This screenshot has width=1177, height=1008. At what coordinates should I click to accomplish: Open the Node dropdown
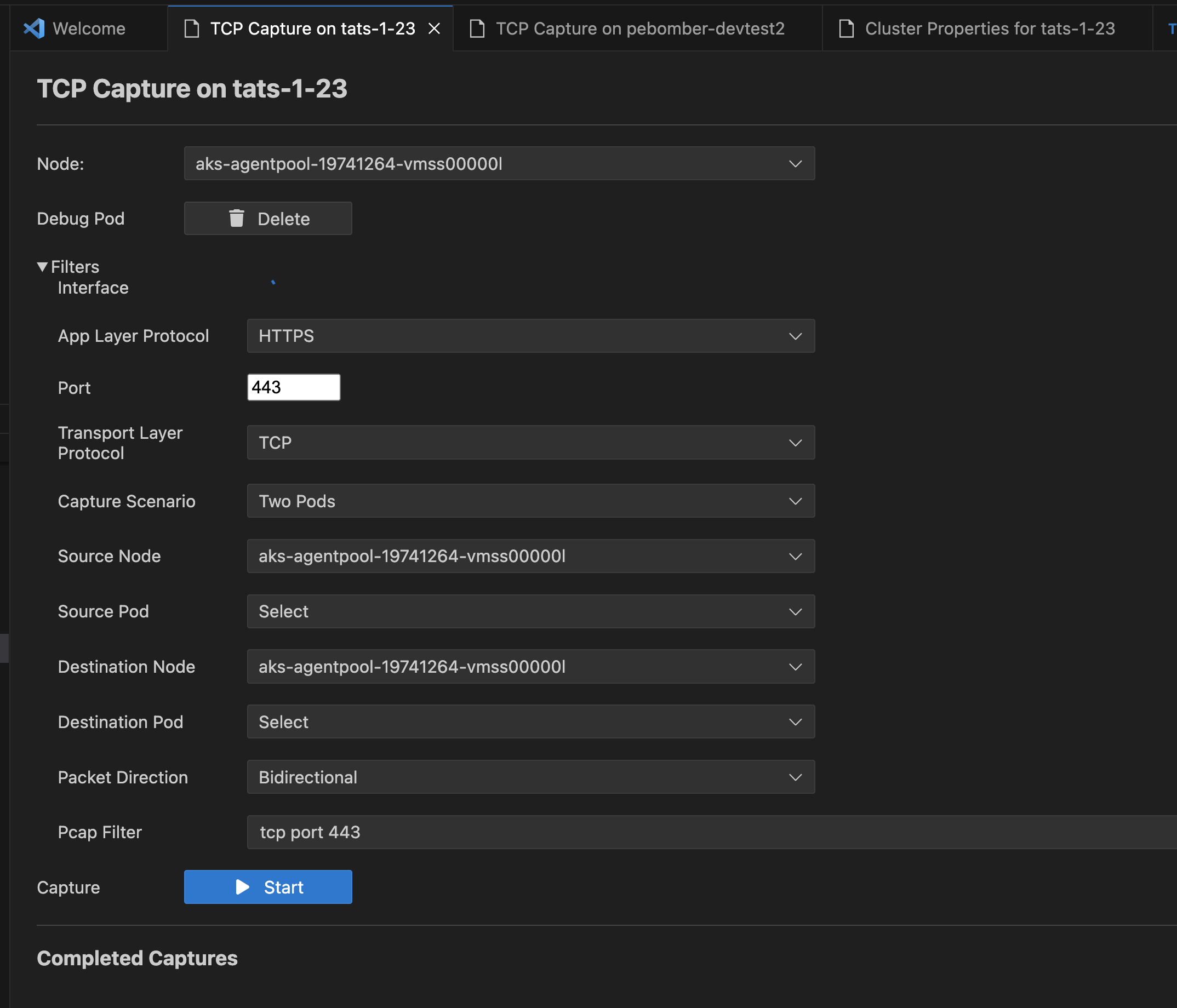[x=499, y=164]
